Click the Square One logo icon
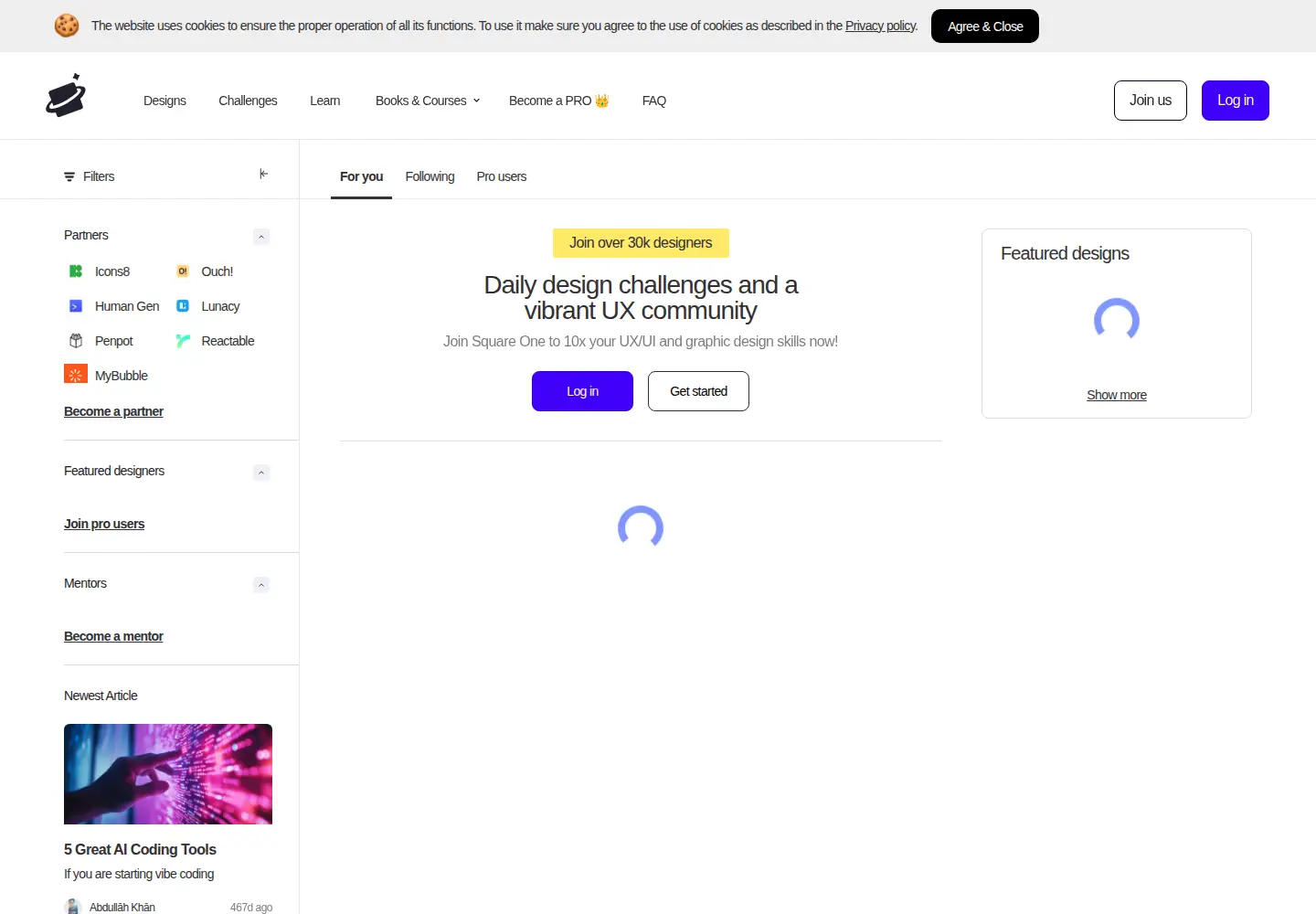1316x914 pixels. pos(66,95)
